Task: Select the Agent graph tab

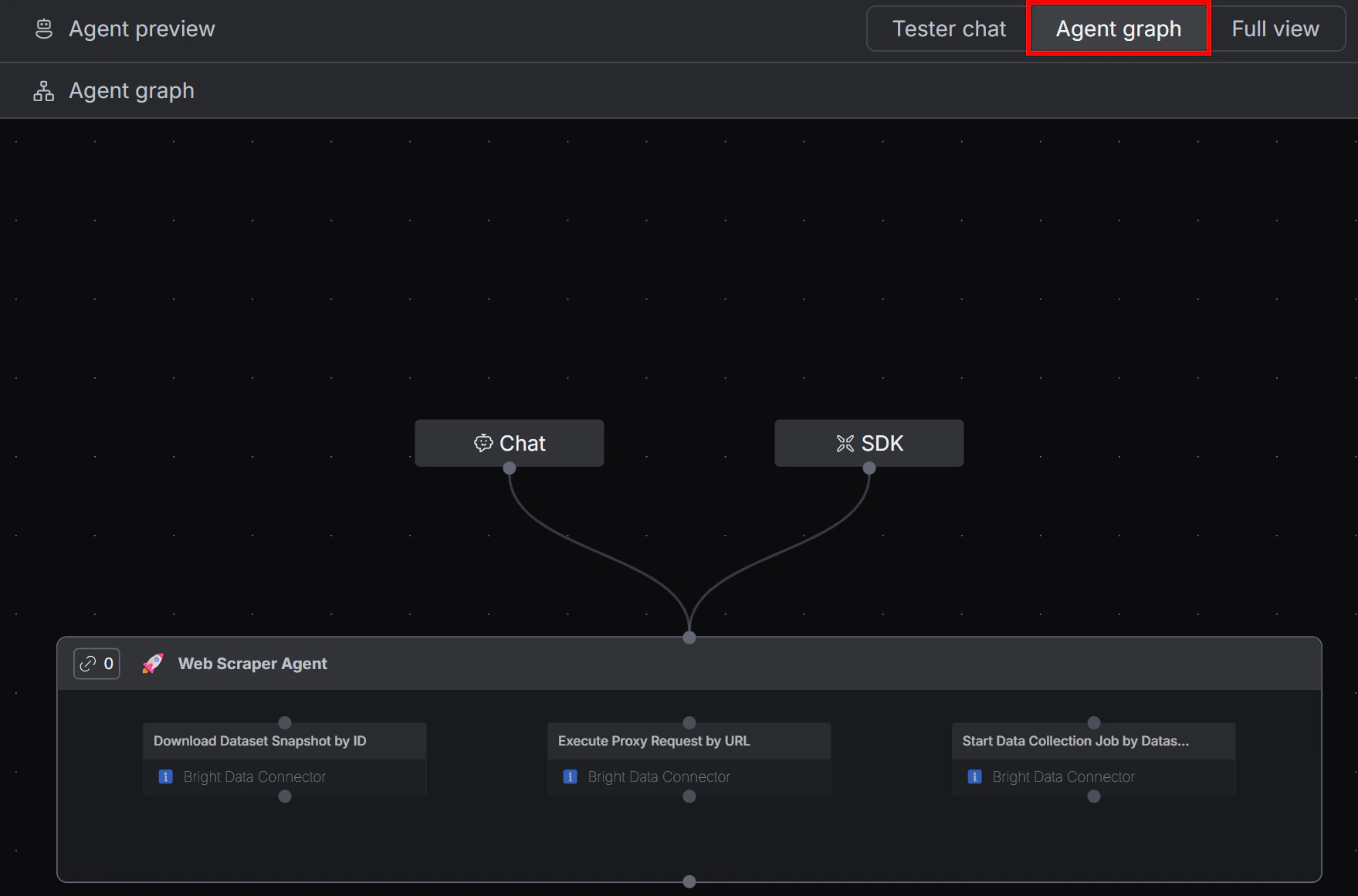Action: tap(1118, 28)
